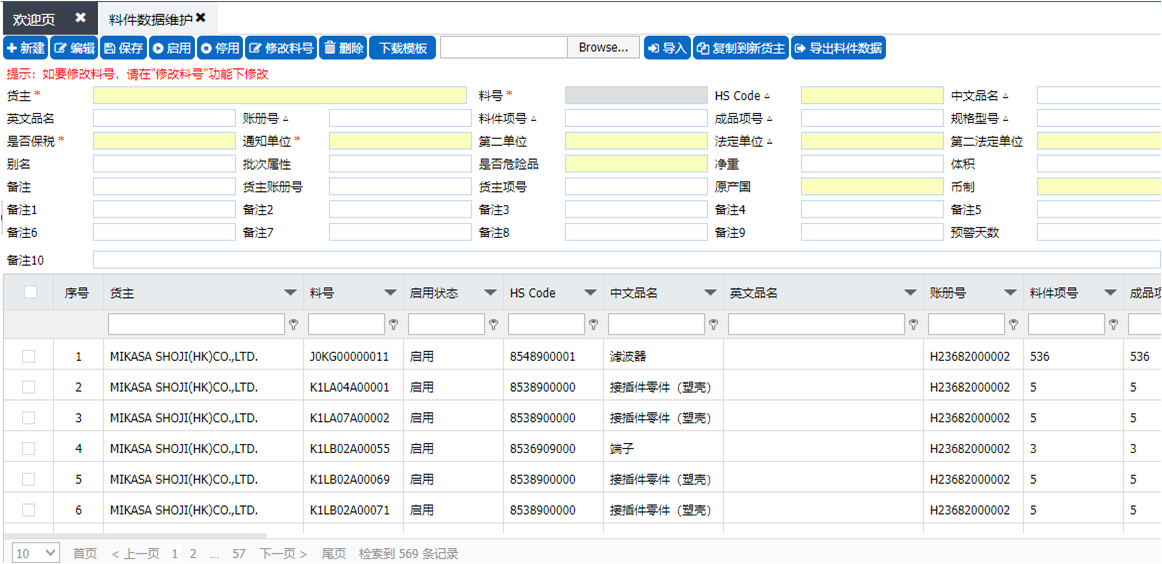
Task: Click cell K1LB02A00055 in row 4
Action: 349,448
